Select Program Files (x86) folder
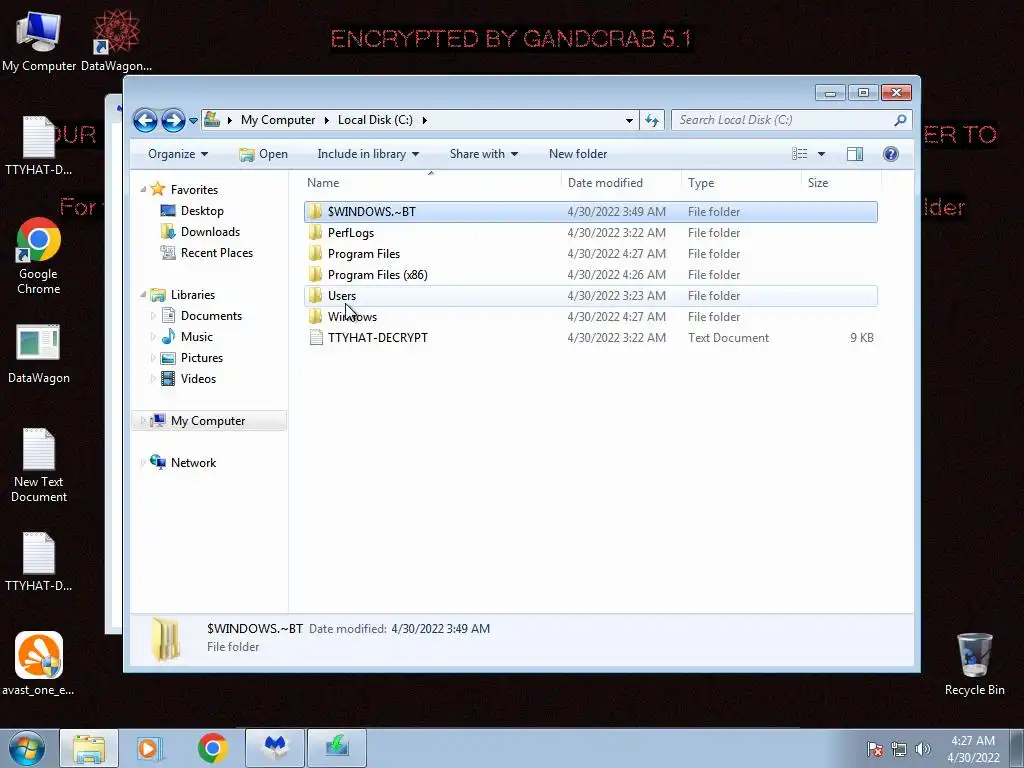Image resolution: width=1024 pixels, height=768 pixels. point(590,274)
